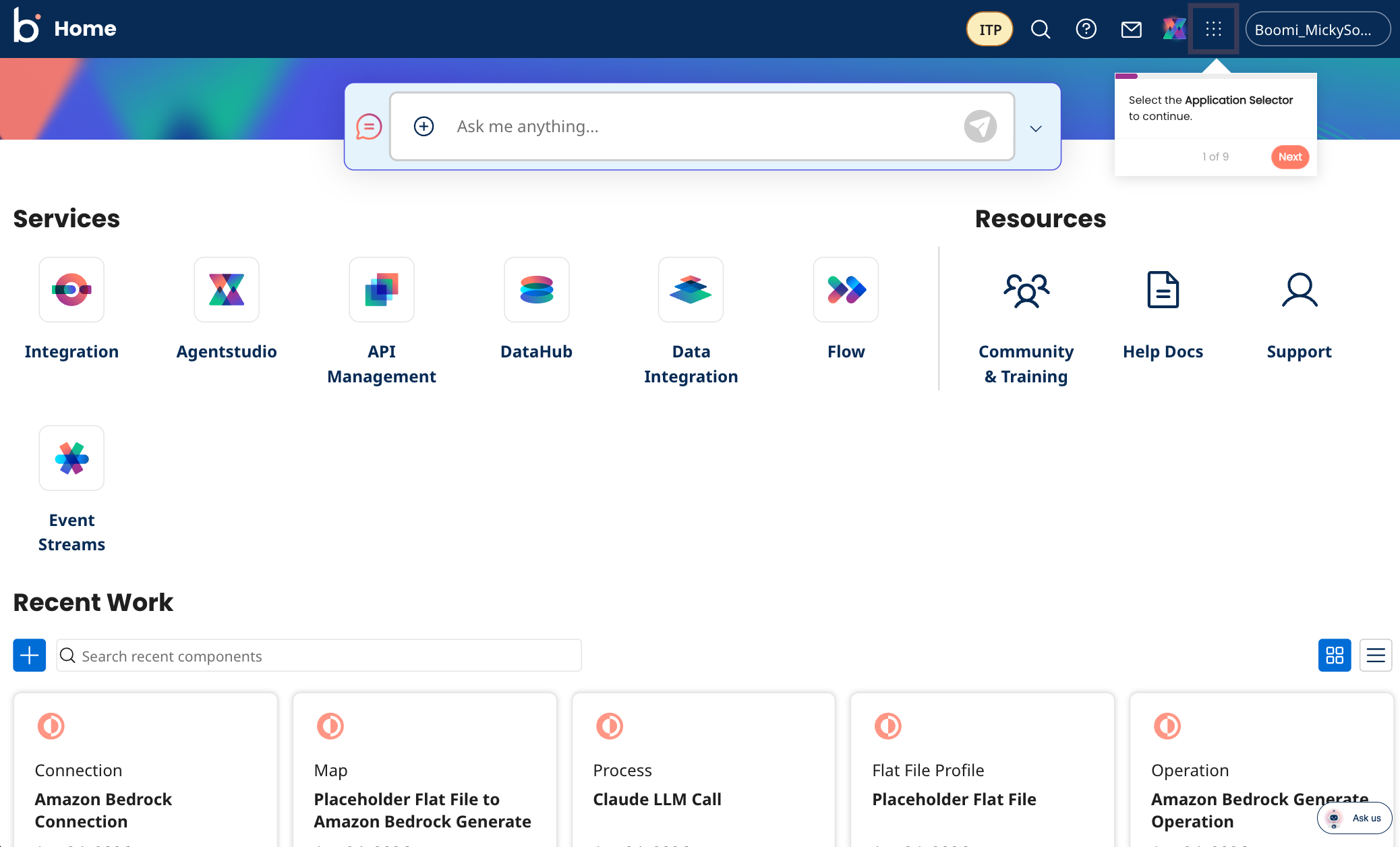Open the Agentstudio service icon

[x=227, y=289]
